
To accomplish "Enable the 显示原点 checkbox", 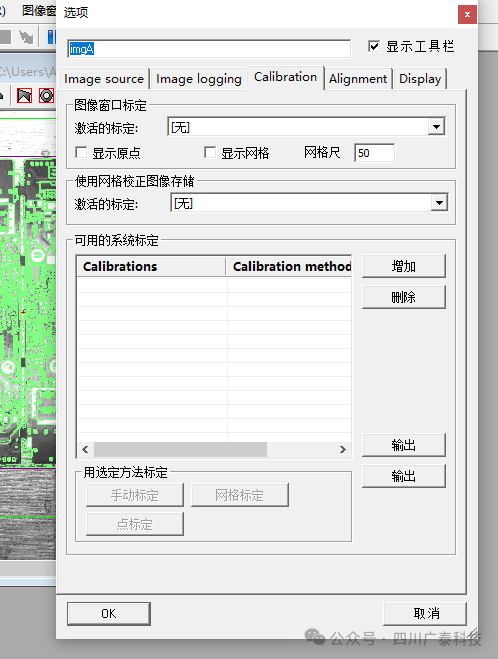I will pos(81,152).
